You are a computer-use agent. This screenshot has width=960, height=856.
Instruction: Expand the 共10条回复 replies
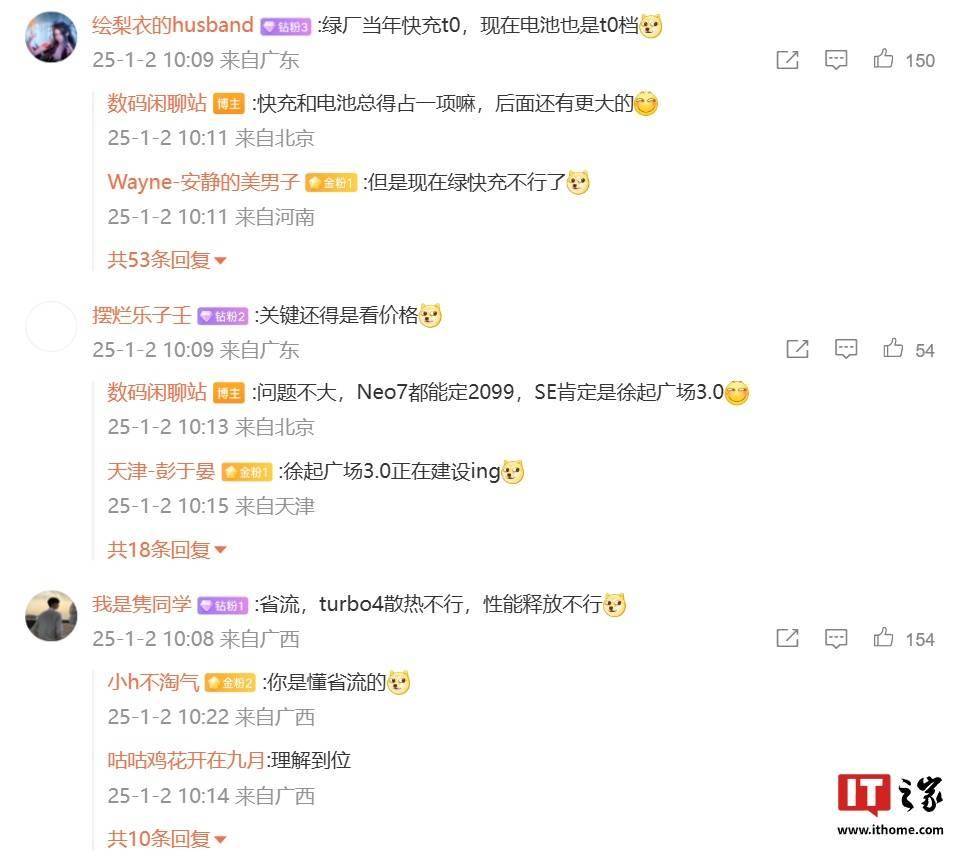tap(167, 838)
